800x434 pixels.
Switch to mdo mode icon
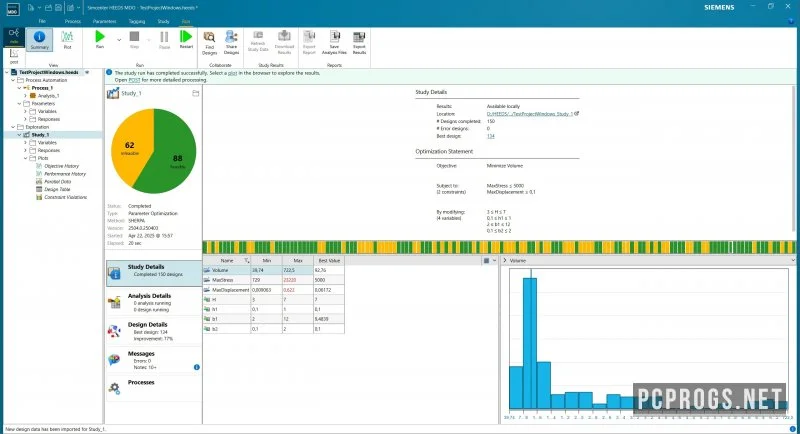(x=14, y=36)
